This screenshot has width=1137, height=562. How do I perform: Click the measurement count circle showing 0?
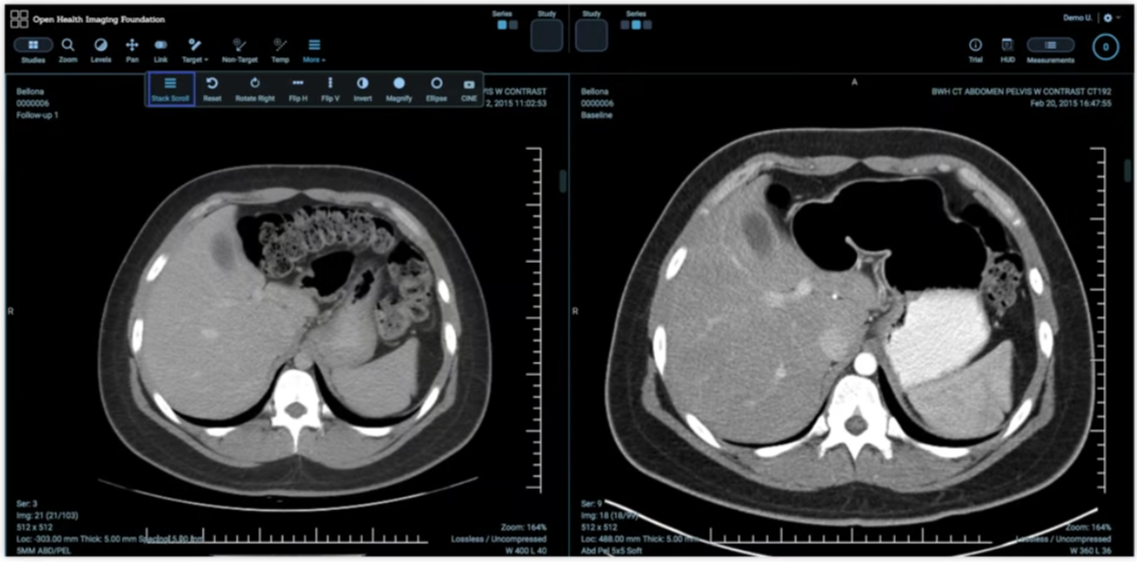coord(1106,48)
